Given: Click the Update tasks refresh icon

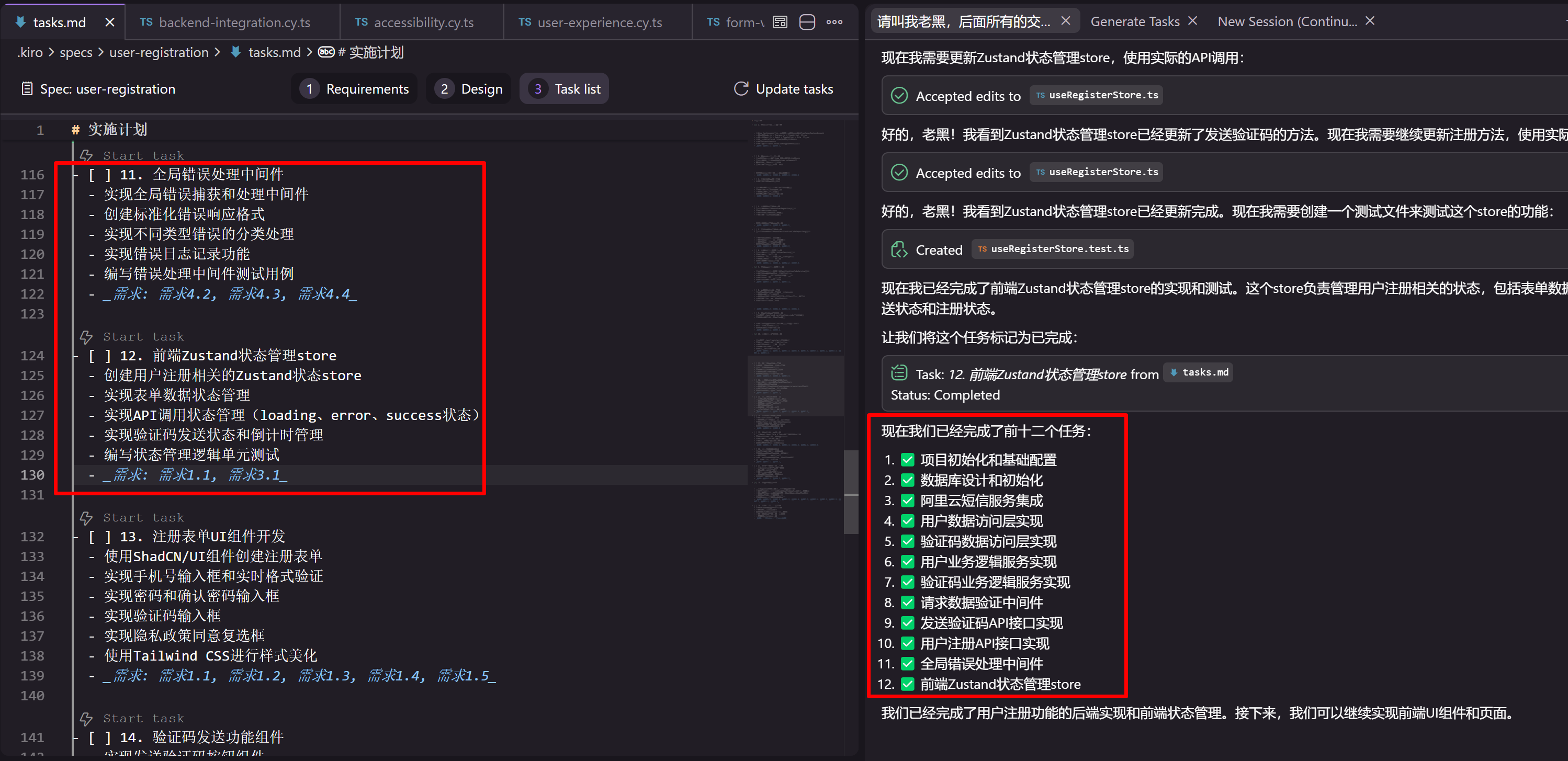Looking at the screenshot, I should coord(741,88).
